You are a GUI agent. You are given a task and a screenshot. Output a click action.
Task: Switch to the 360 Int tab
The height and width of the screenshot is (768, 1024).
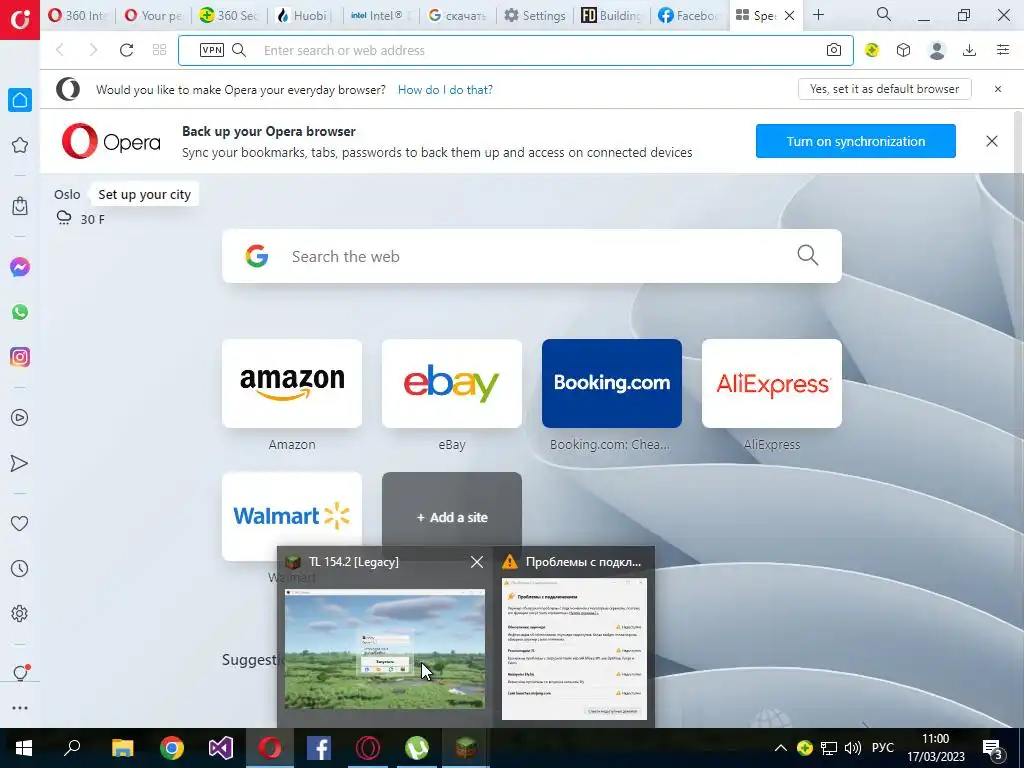(x=78, y=16)
